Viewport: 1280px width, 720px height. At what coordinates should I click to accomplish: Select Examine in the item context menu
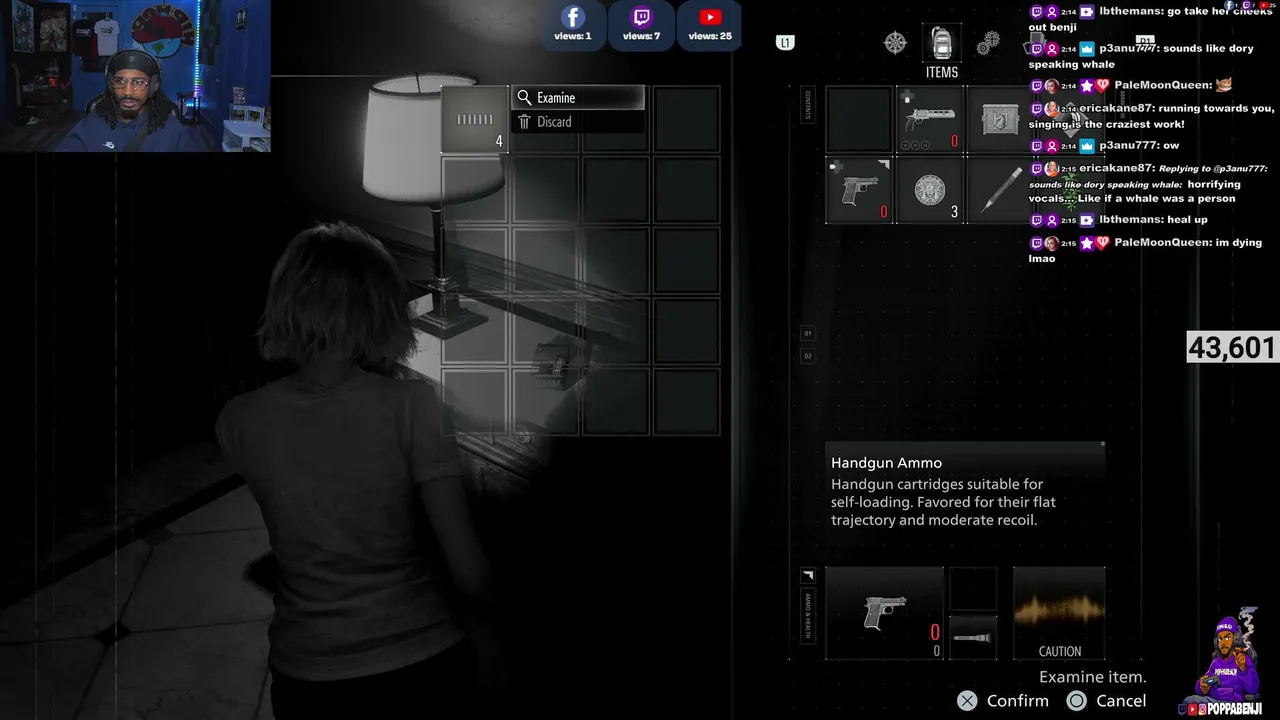[578, 98]
